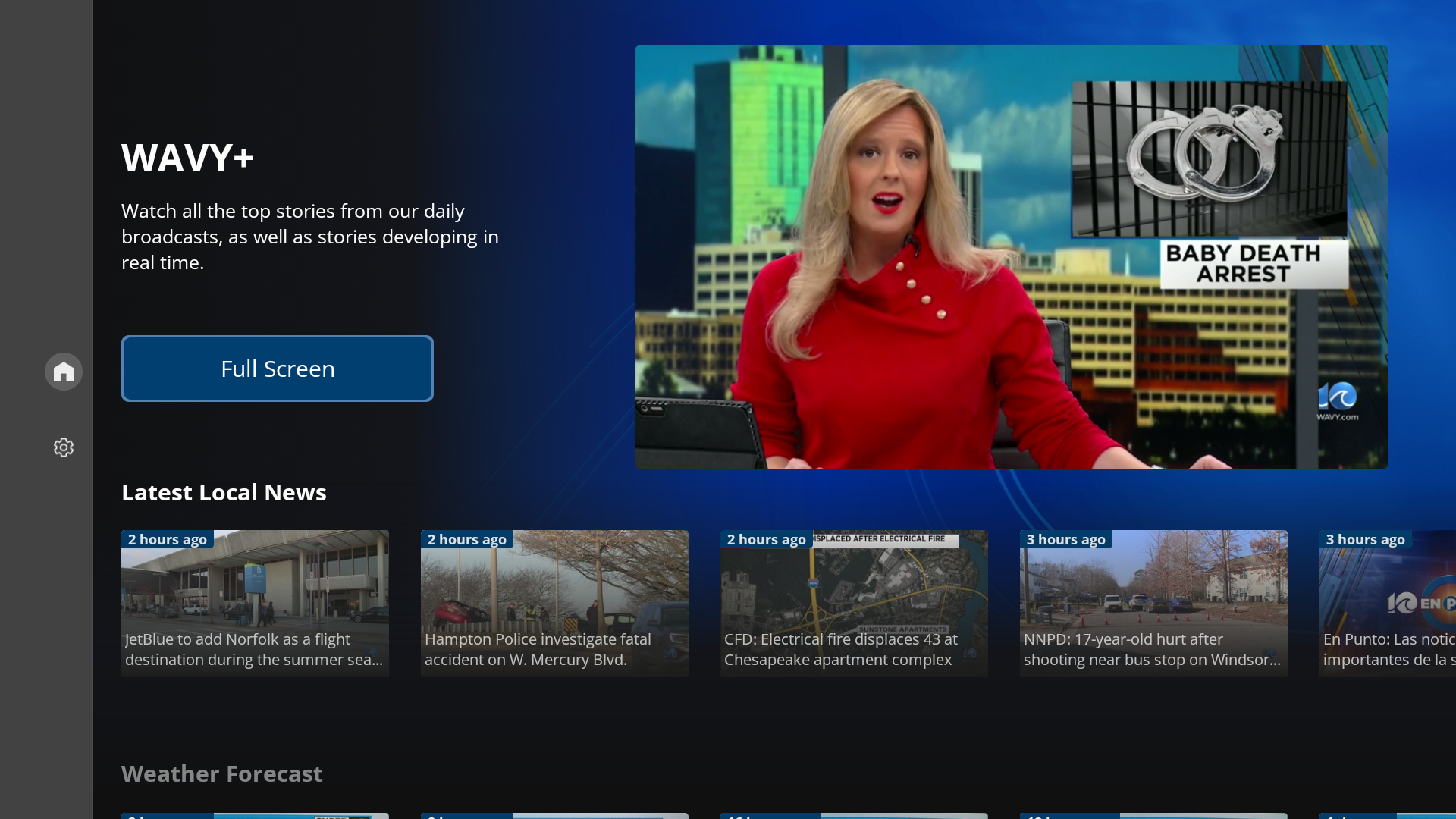Screen dimensions: 1456x819
Task: Open Settings via gear icon
Action: pos(64,447)
